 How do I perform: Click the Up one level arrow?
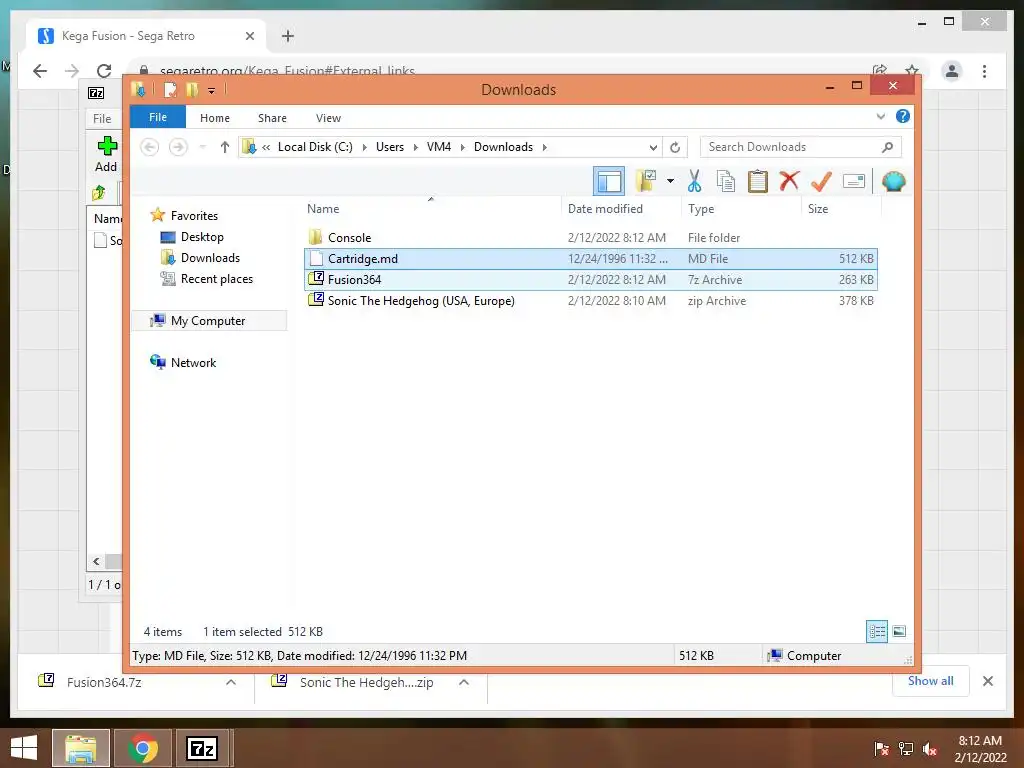pyautogui.click(x=225, y=147)
